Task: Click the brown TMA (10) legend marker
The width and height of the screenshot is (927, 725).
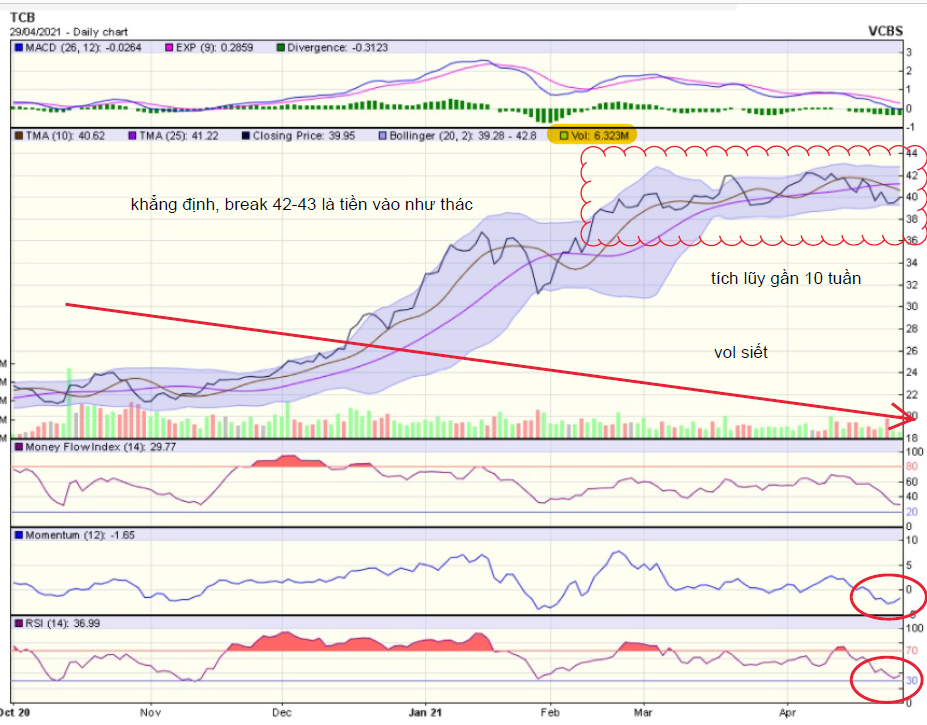Action: (x=18, y=135)
